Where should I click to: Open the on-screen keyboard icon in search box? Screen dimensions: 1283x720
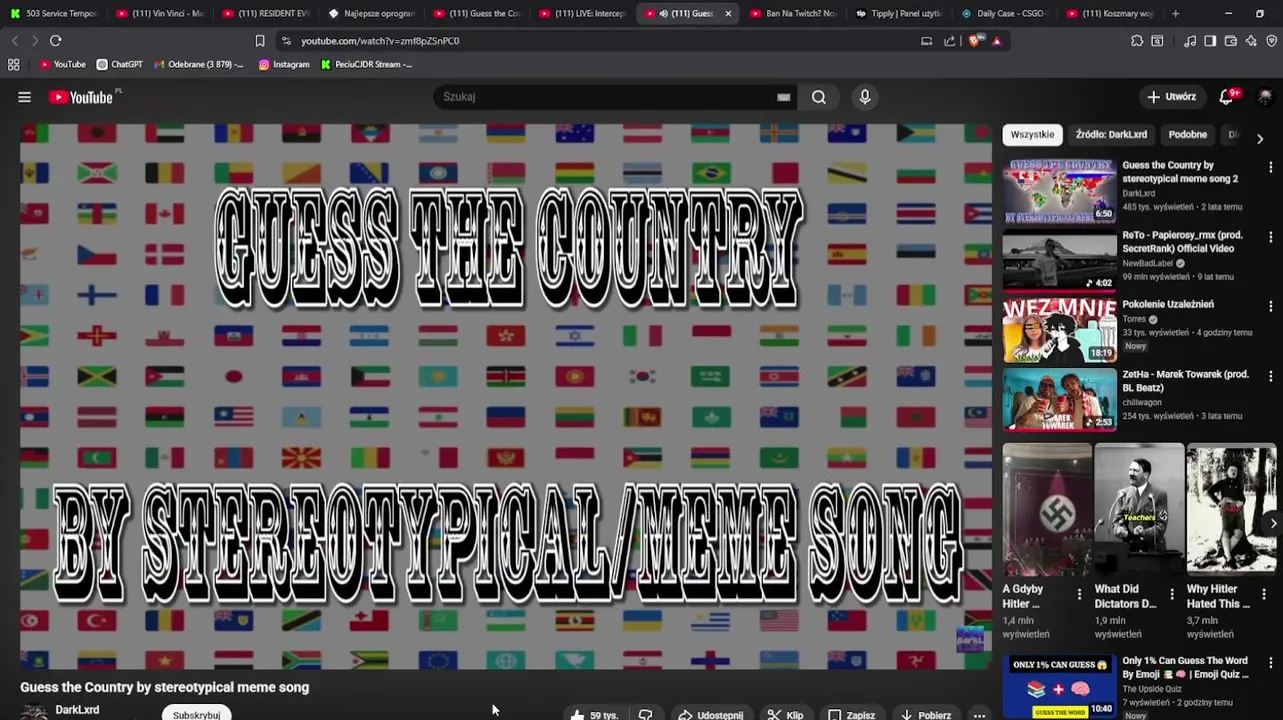[784, 97]
